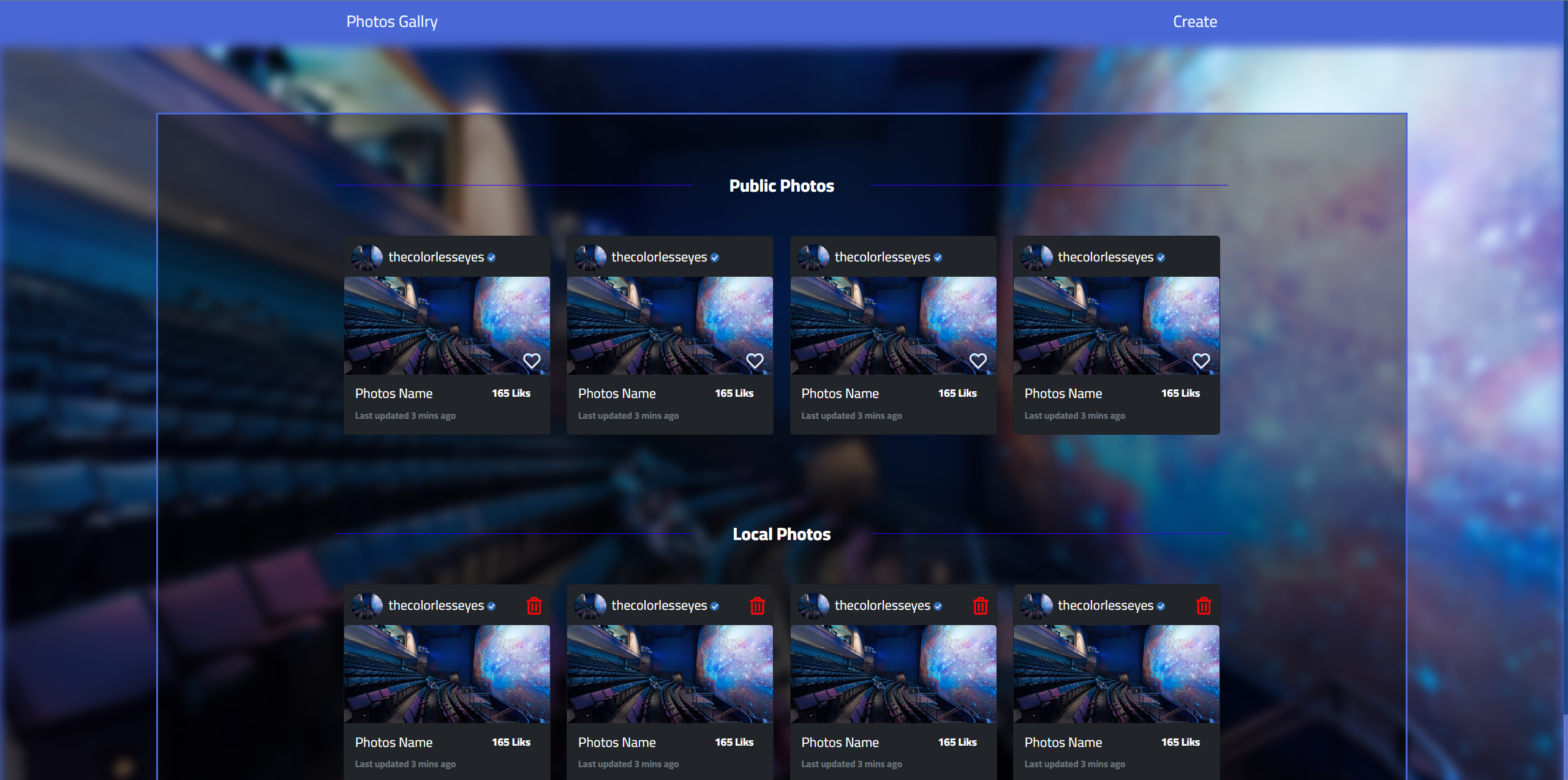Click avatar on first Public Photos card
The image size is (1568, 780).
[367, 257]
